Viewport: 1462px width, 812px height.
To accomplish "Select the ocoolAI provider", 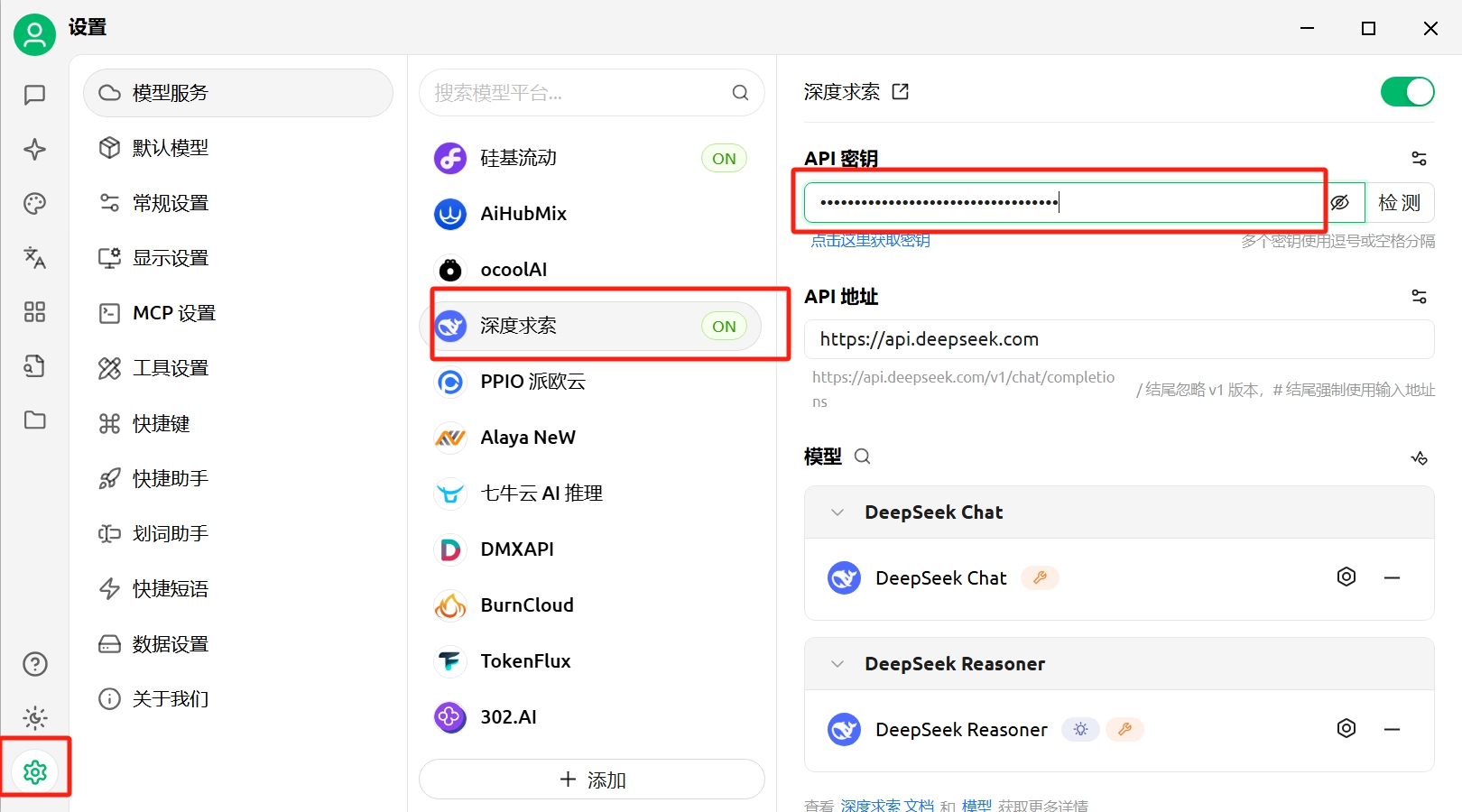I will click(592, 270).
